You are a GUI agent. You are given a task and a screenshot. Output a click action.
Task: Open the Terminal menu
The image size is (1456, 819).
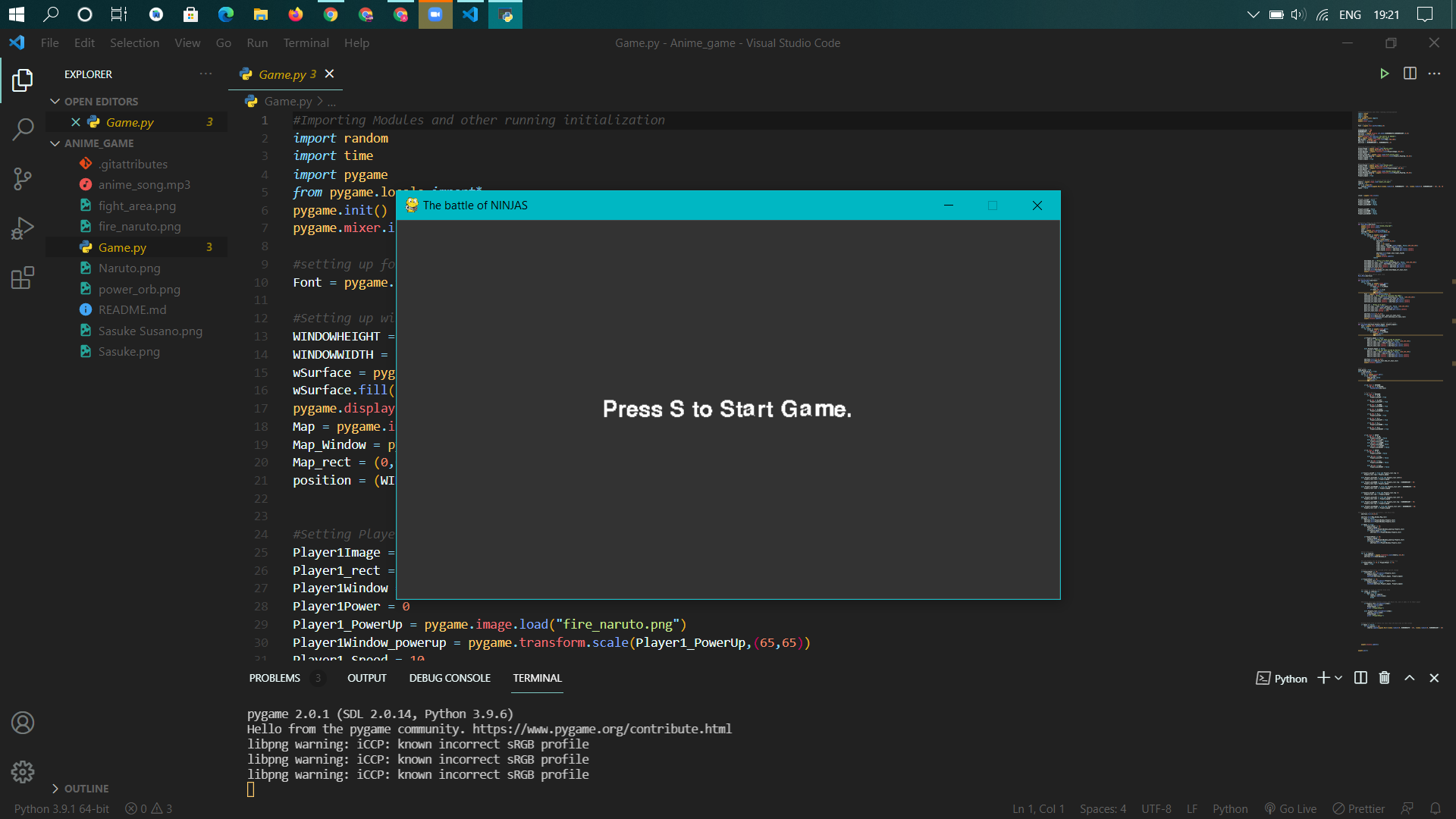tap(306, 43)
